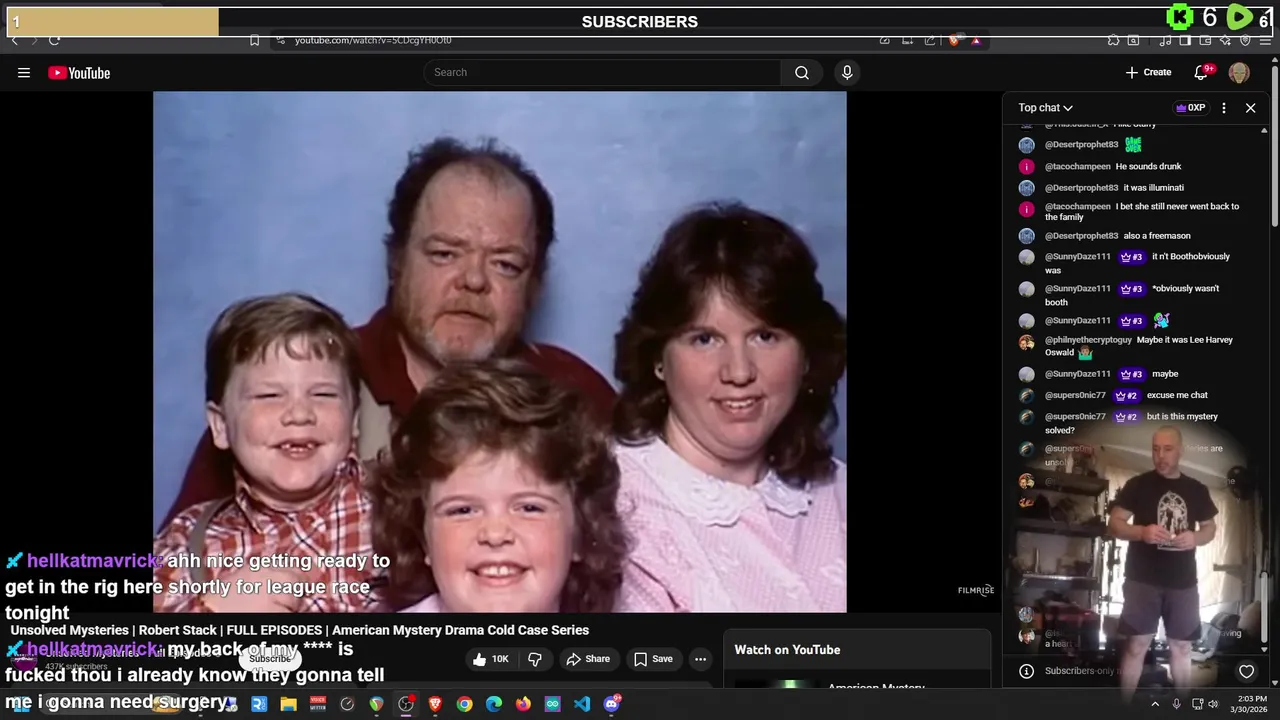Screen dimensions: 1280x720
Task: Open Arduino IDE from the taskbar
Action: click(552, 704)
